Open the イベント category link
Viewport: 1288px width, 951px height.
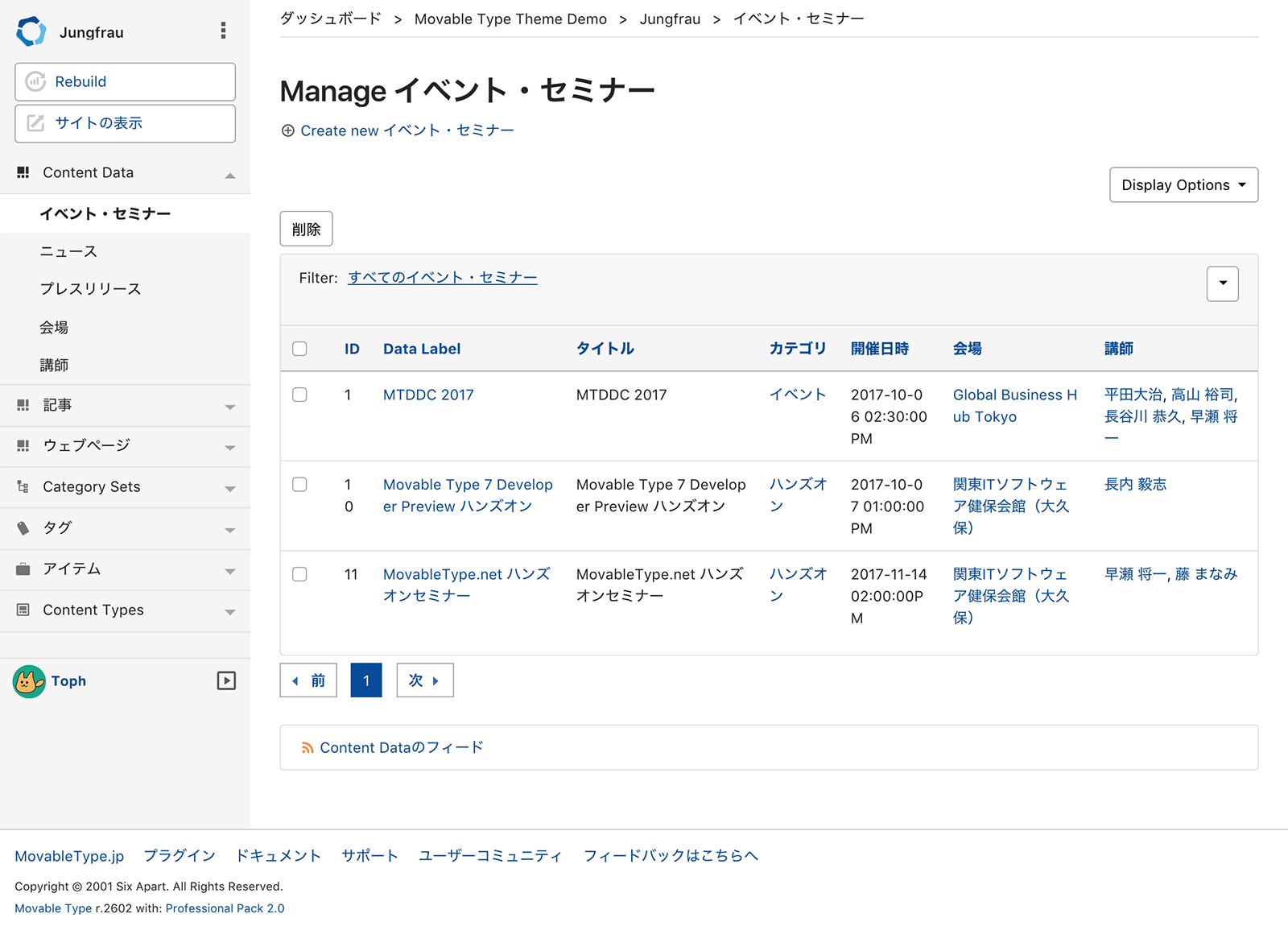(x=798, y=395)
